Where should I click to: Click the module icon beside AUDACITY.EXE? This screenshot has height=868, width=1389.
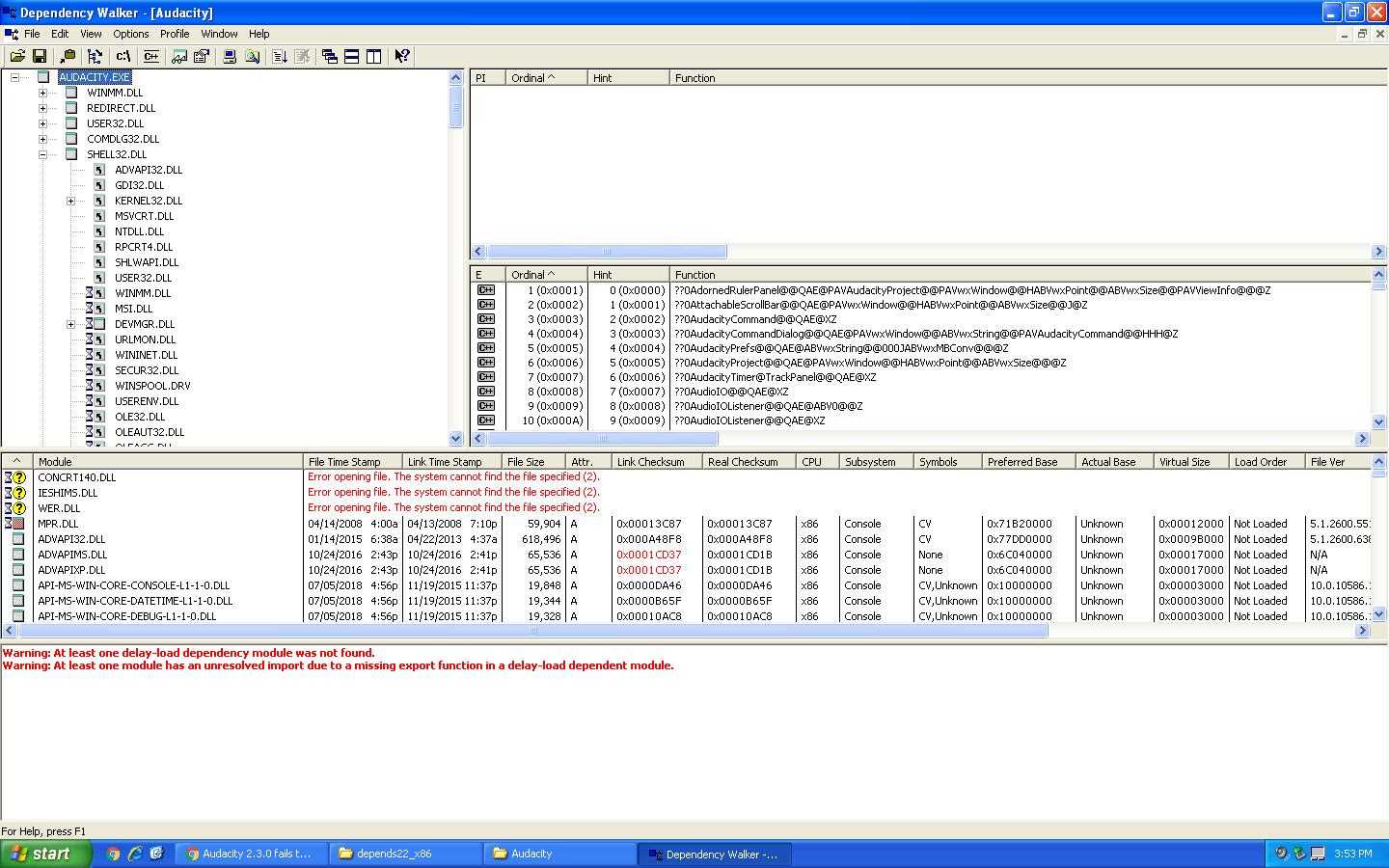(43, 77)
